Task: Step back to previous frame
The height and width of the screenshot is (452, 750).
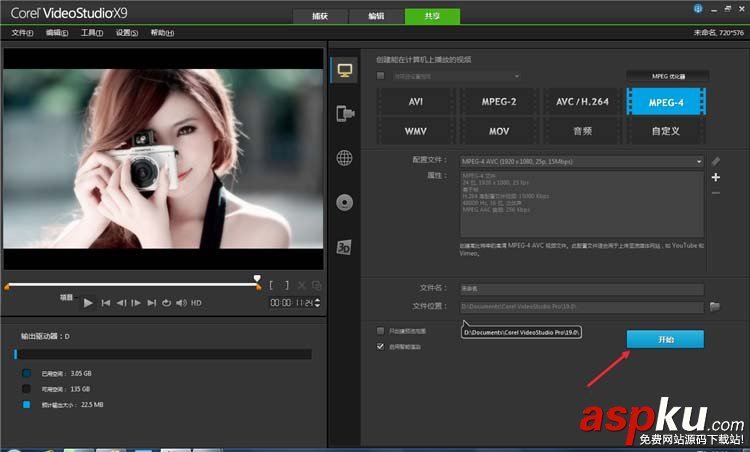Action: point(121,303)
